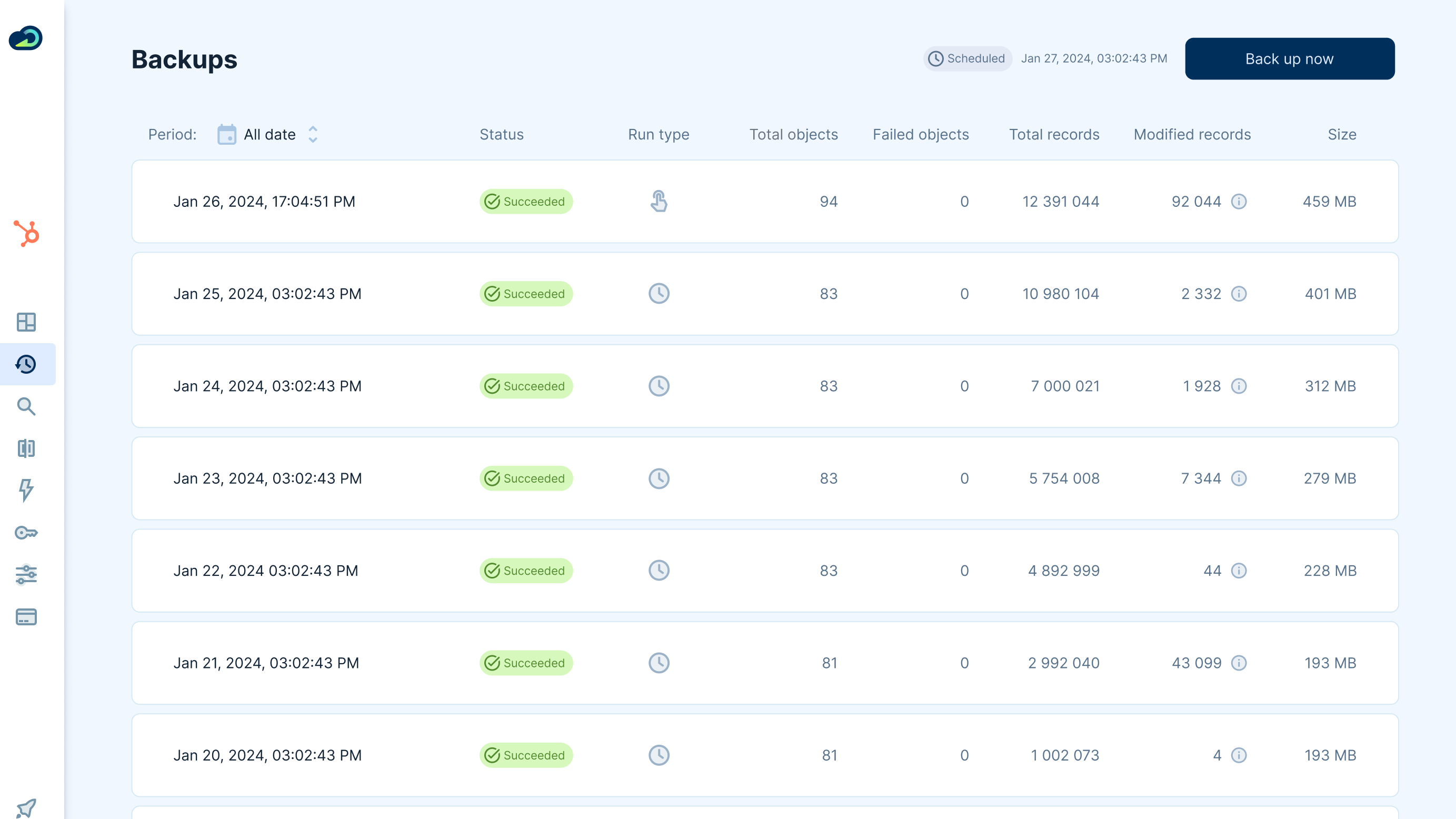Open settings sliders icon in the sidebar
The image size is (1456, 819).
coord(27,575)
